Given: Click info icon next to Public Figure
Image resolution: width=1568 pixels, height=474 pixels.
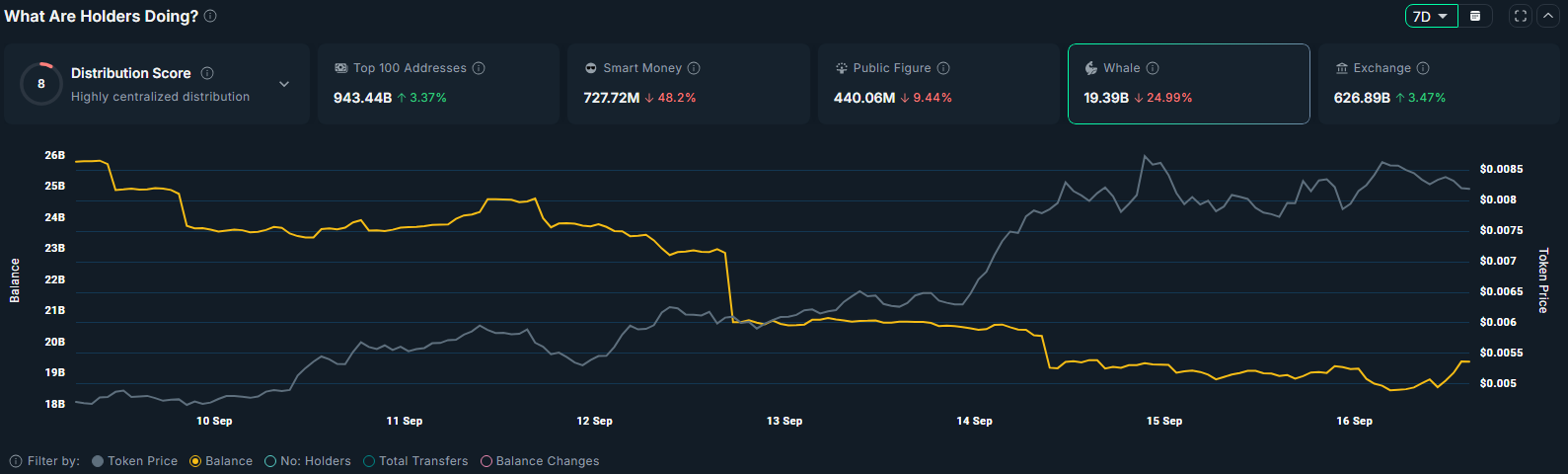Looking at the screenshot, I should (x=943, y=68).
